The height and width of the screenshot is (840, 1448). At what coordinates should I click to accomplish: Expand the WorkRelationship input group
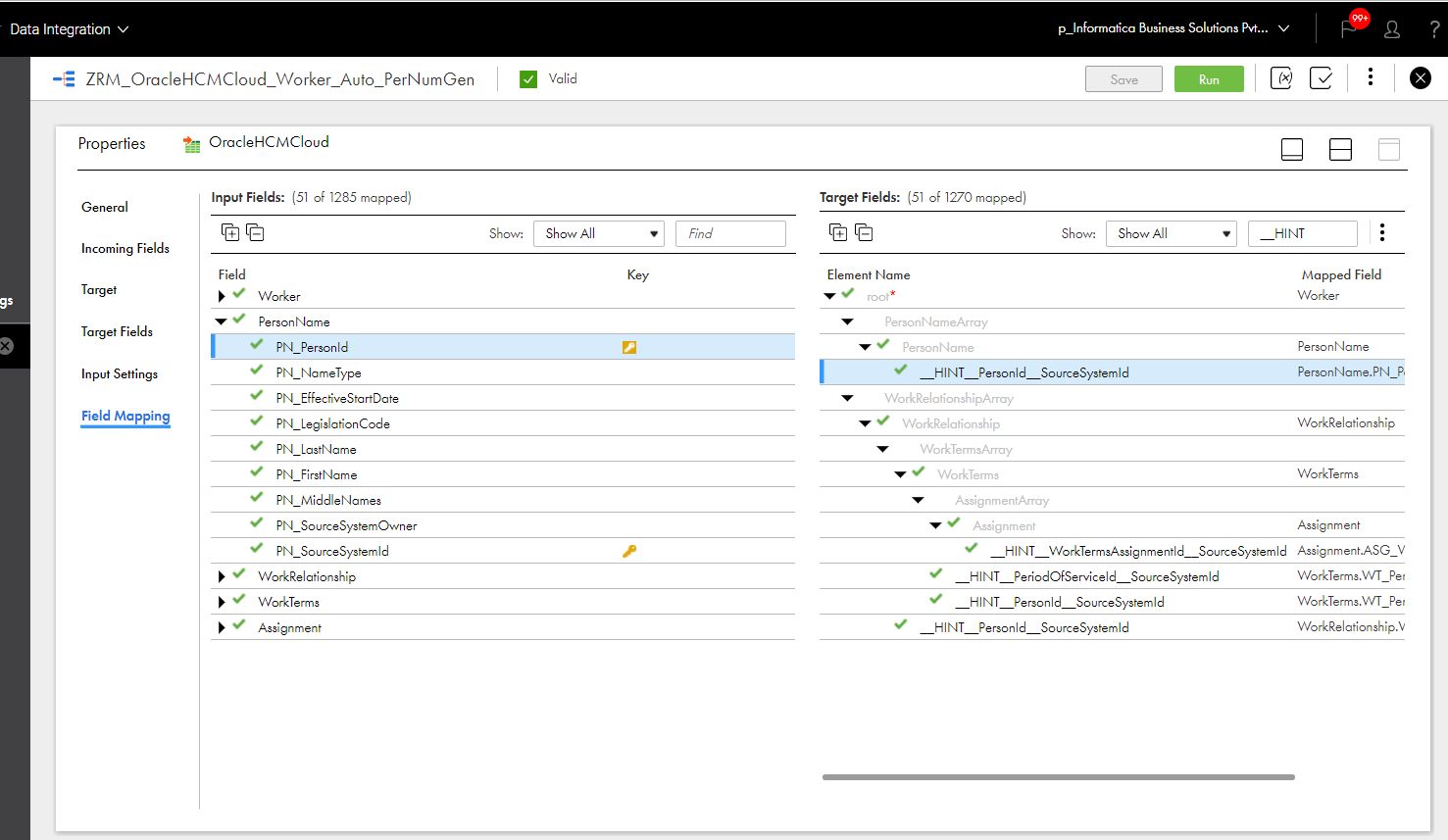(222, 576)
